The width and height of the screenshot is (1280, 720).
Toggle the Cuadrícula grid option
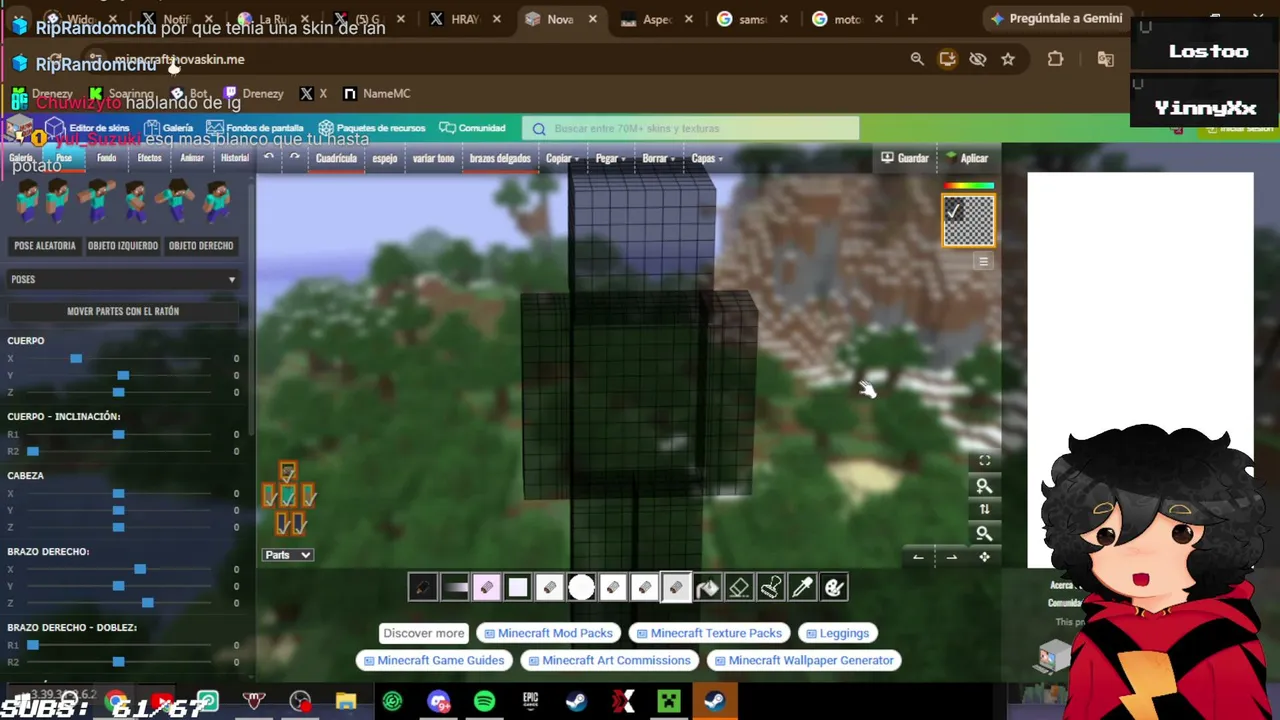[336, 158]
